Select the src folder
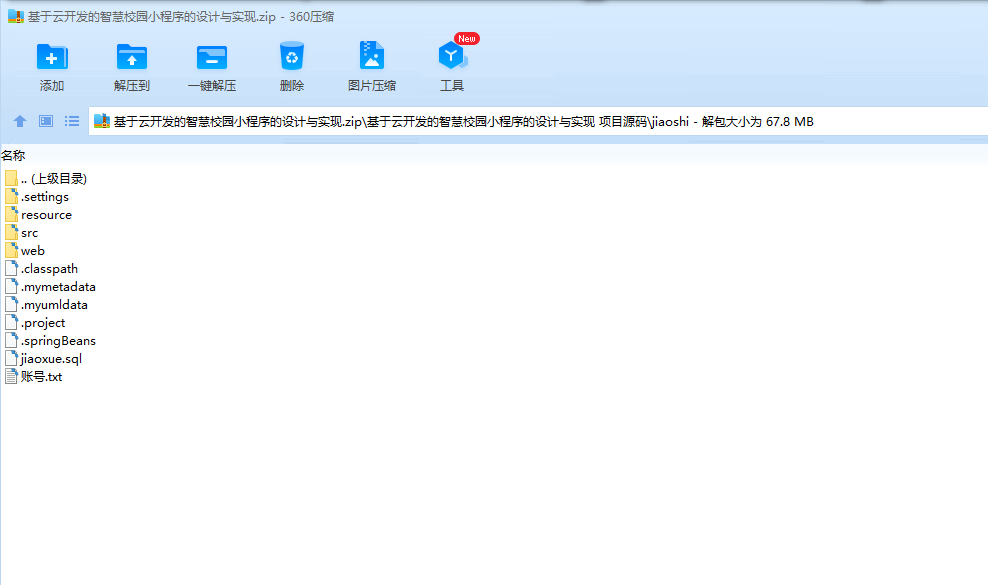The image size is (988, 585). [x=21, y=233]
